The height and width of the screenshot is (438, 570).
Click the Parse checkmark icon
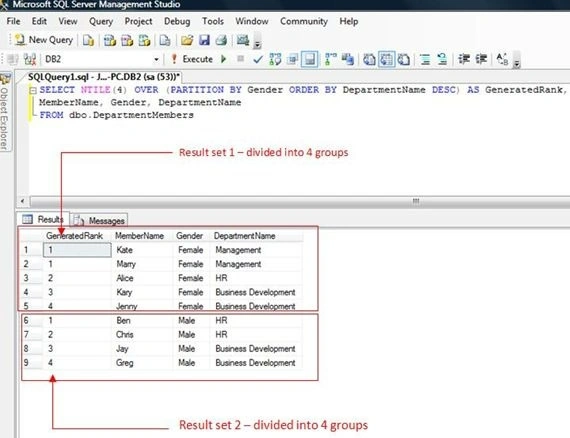[258, 59]
